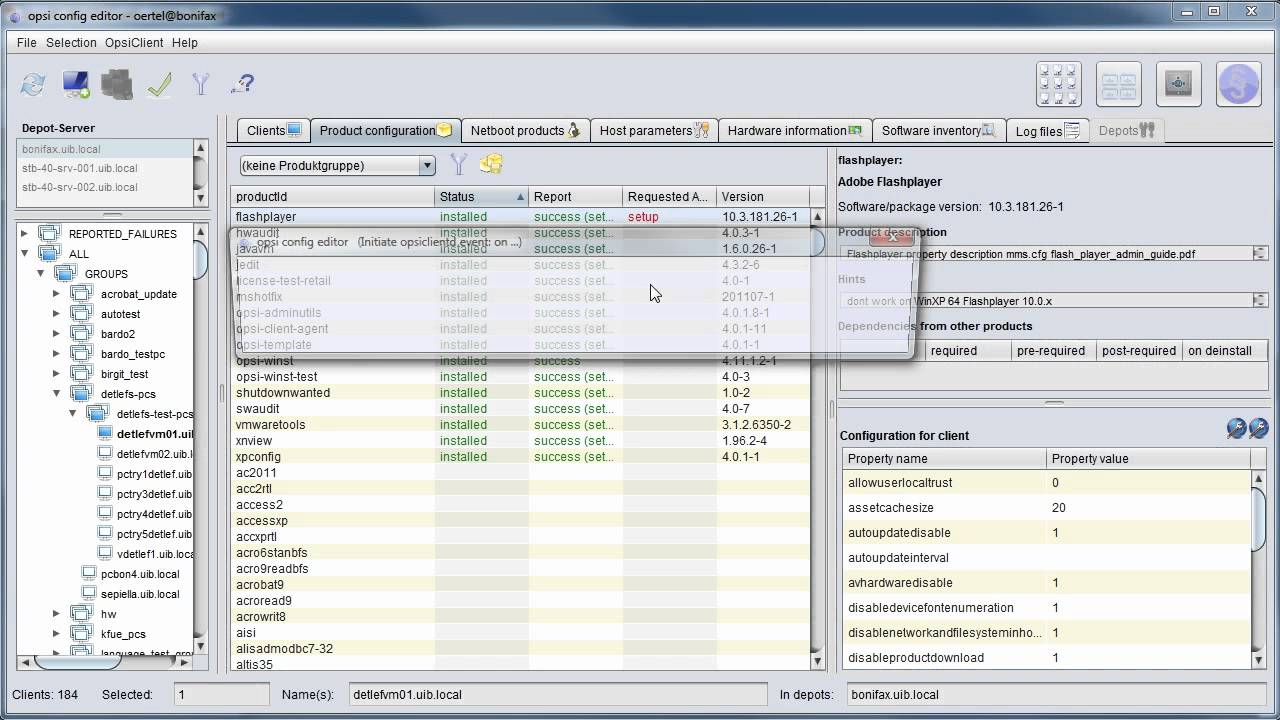Screen dimensions: 1280x720
Task: Click the product filter funnel icon
Action: click(x=459, y=165)
